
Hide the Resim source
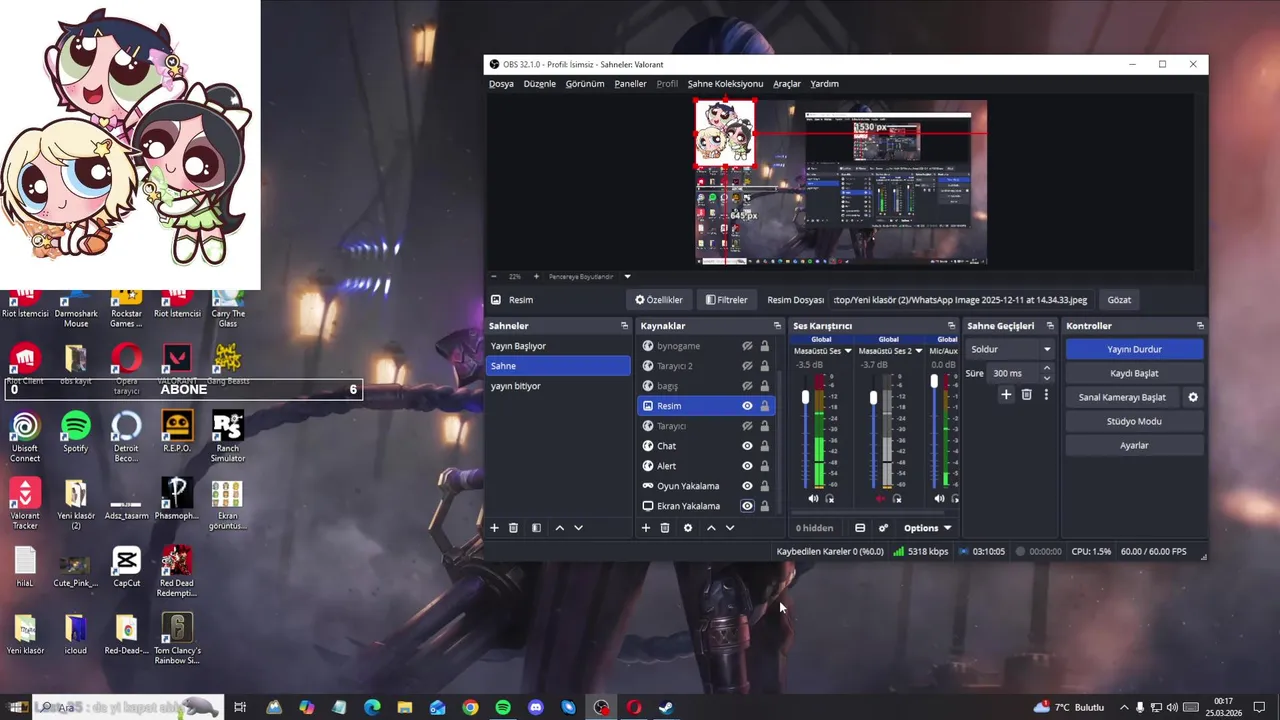747,406
